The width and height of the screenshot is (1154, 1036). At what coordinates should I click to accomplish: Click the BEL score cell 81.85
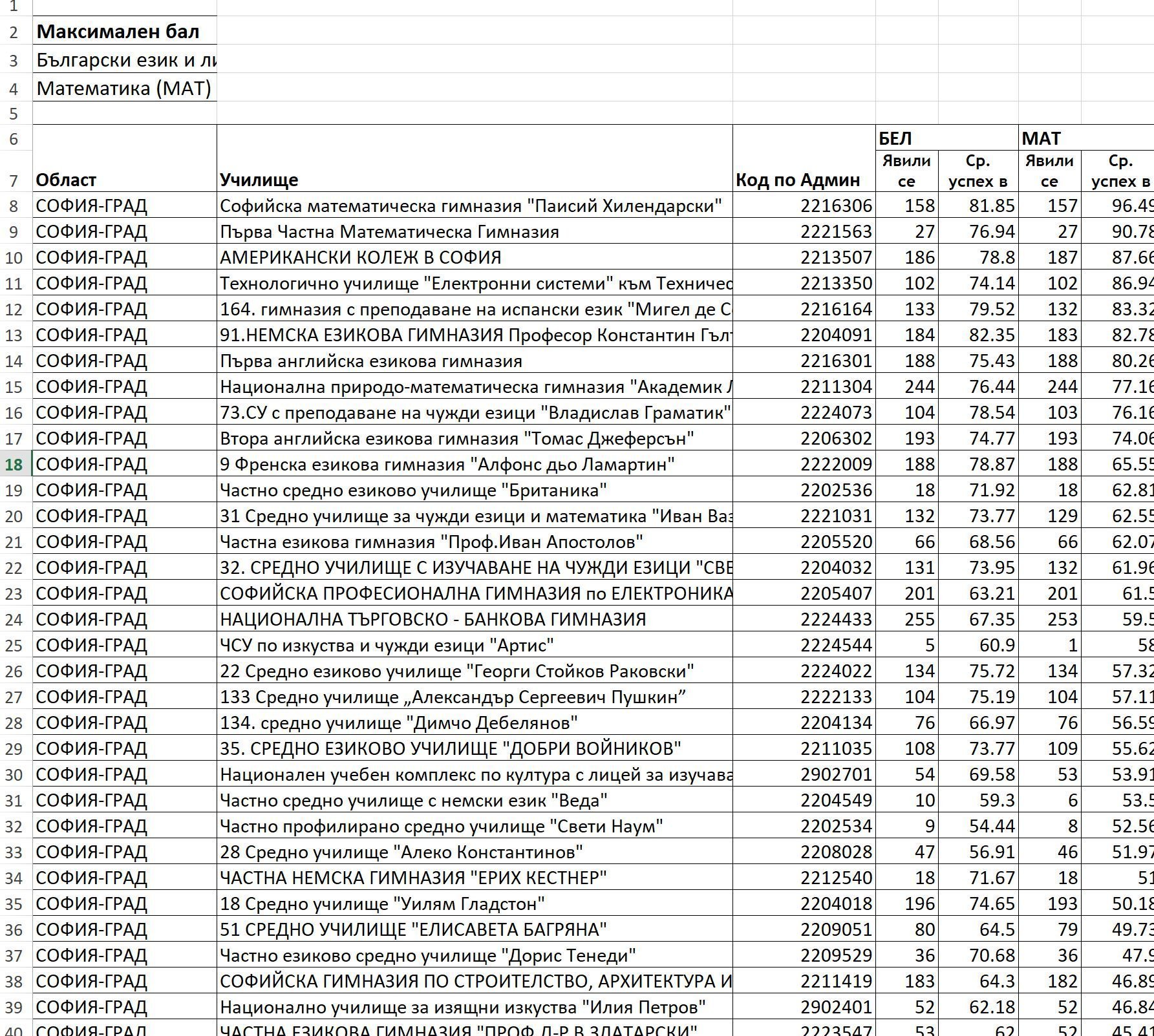978,206
